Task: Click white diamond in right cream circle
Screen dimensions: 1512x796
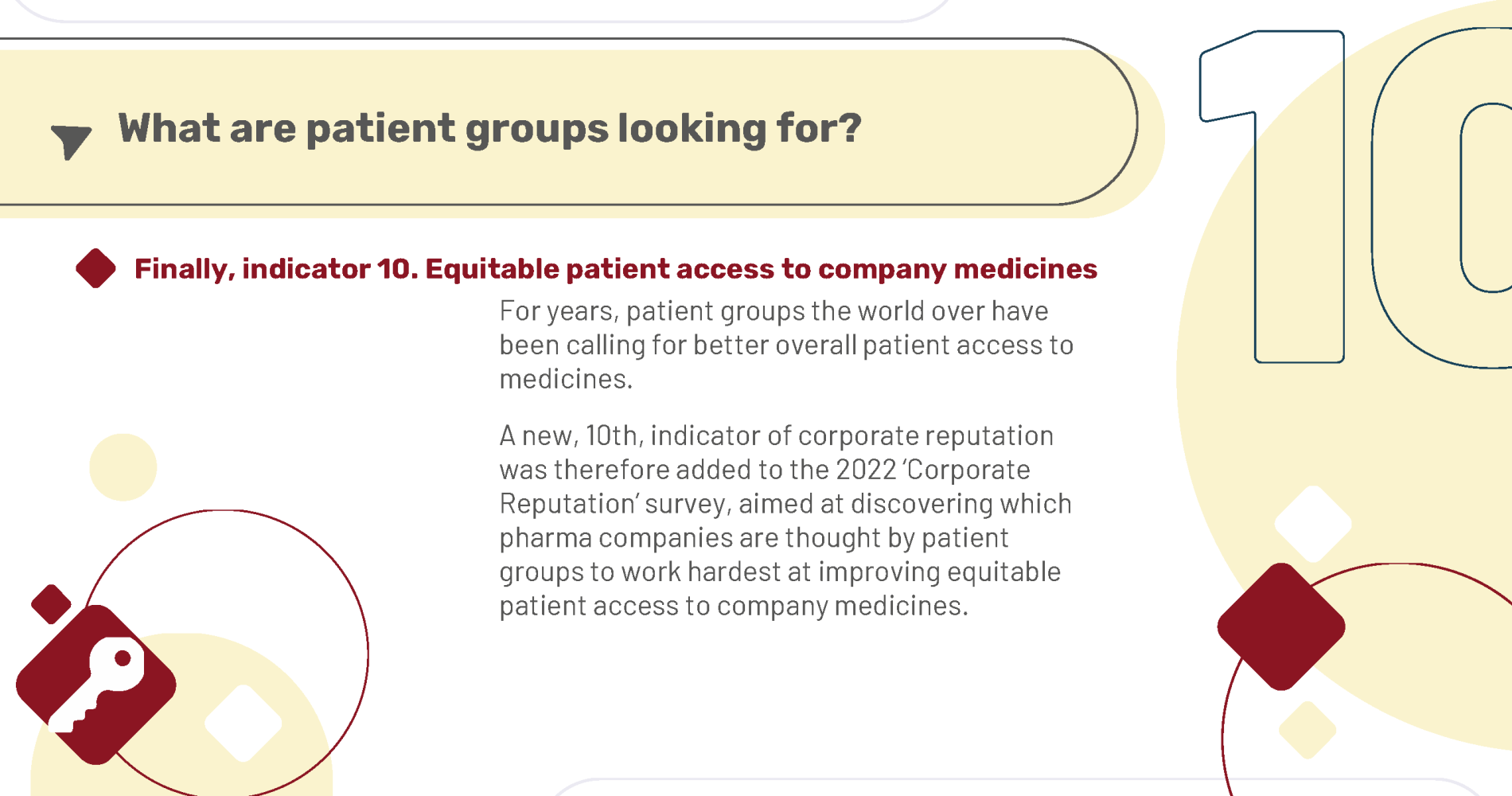Action: click(x=1313, y=524)
